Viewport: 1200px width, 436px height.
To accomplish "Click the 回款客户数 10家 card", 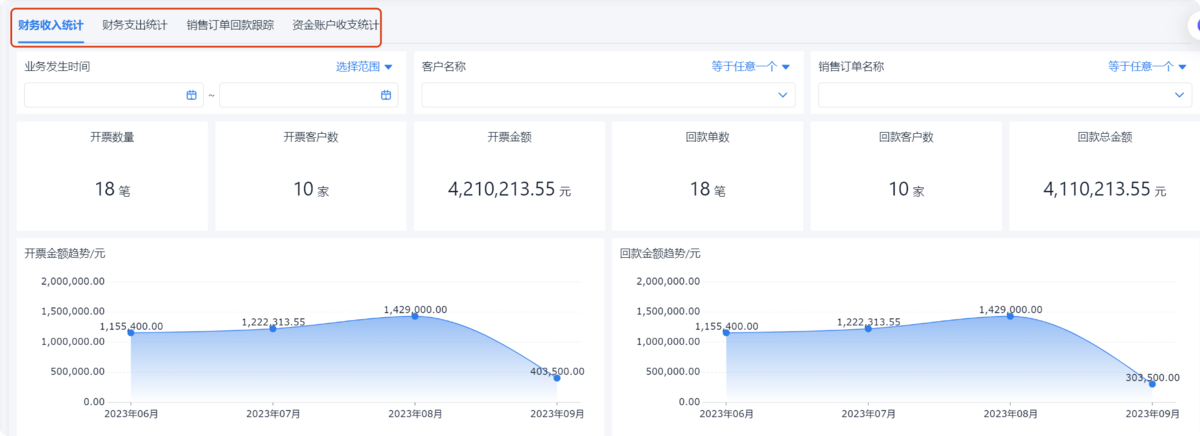I will 905,175.
